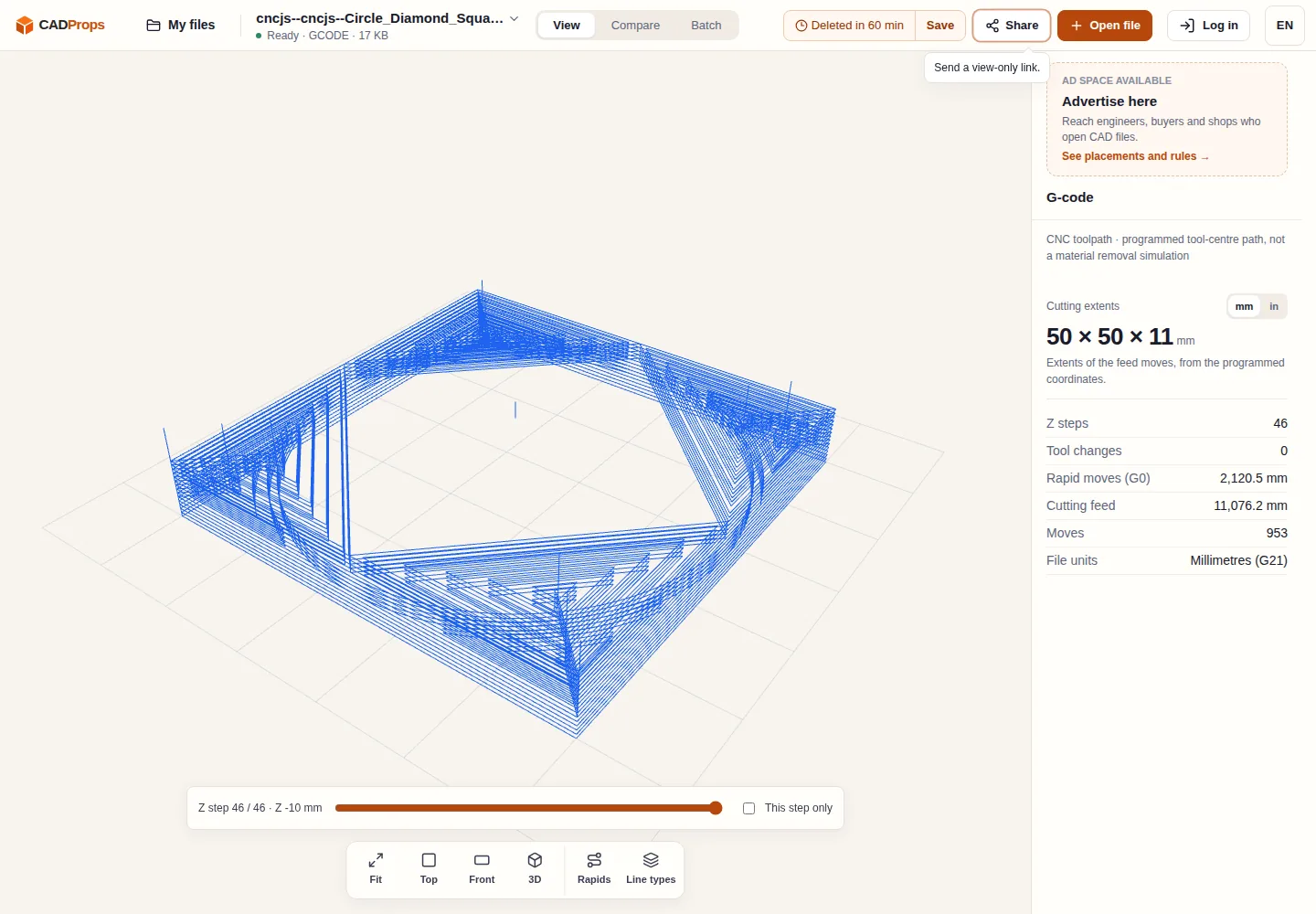
Task: Switch units to inches
Action: pyautogui.click(x=1273, y=306)
